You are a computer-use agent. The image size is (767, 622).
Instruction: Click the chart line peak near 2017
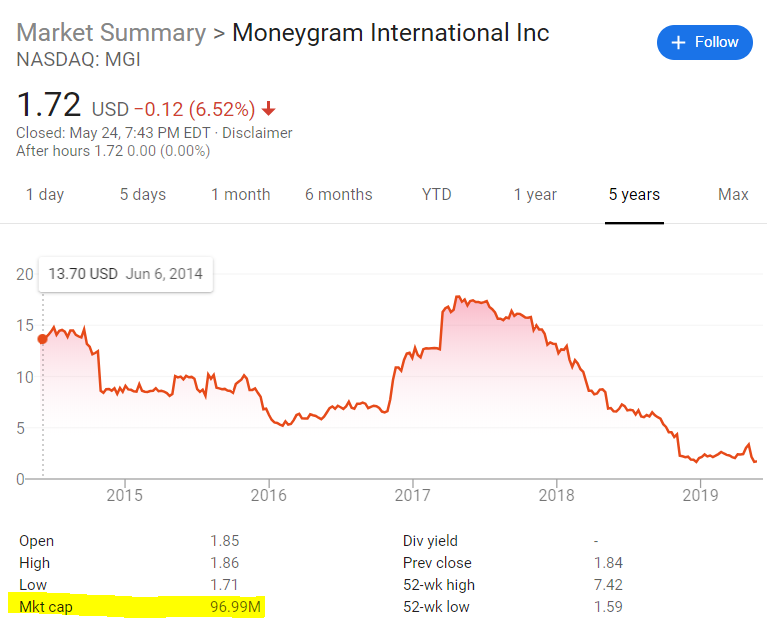click(x=457, y=297)
